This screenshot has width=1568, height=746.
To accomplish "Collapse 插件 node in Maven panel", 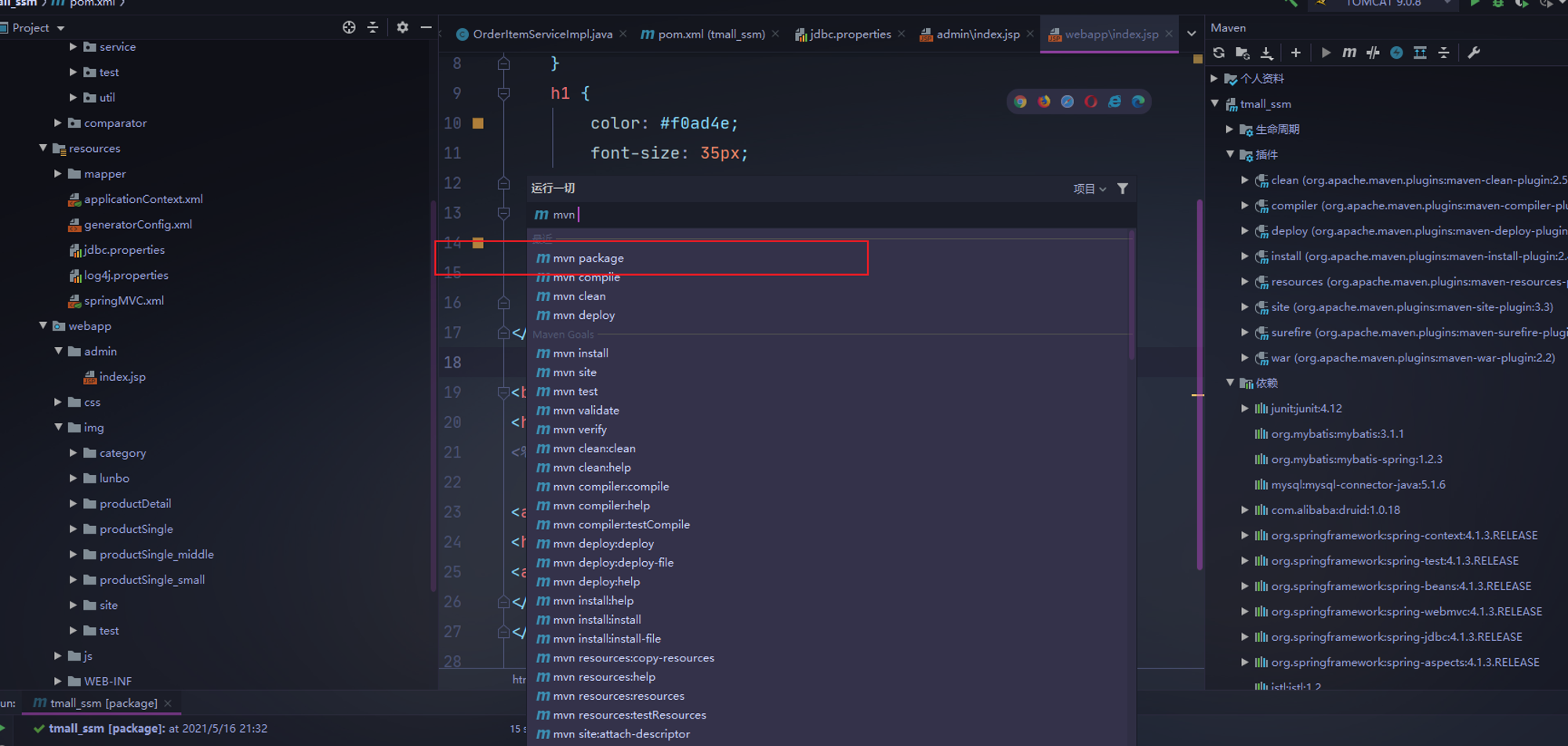I will (1229, 154).
